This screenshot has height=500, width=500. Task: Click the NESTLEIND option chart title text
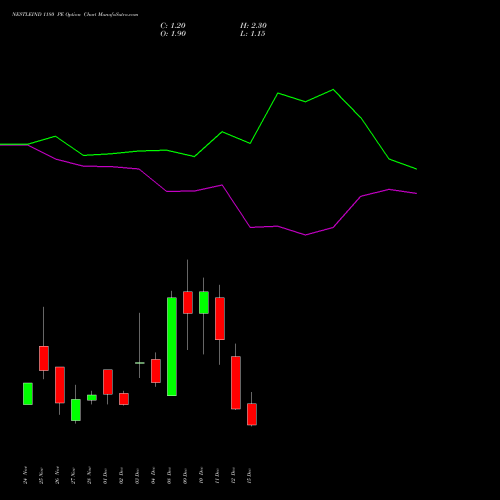pos(75,15)
